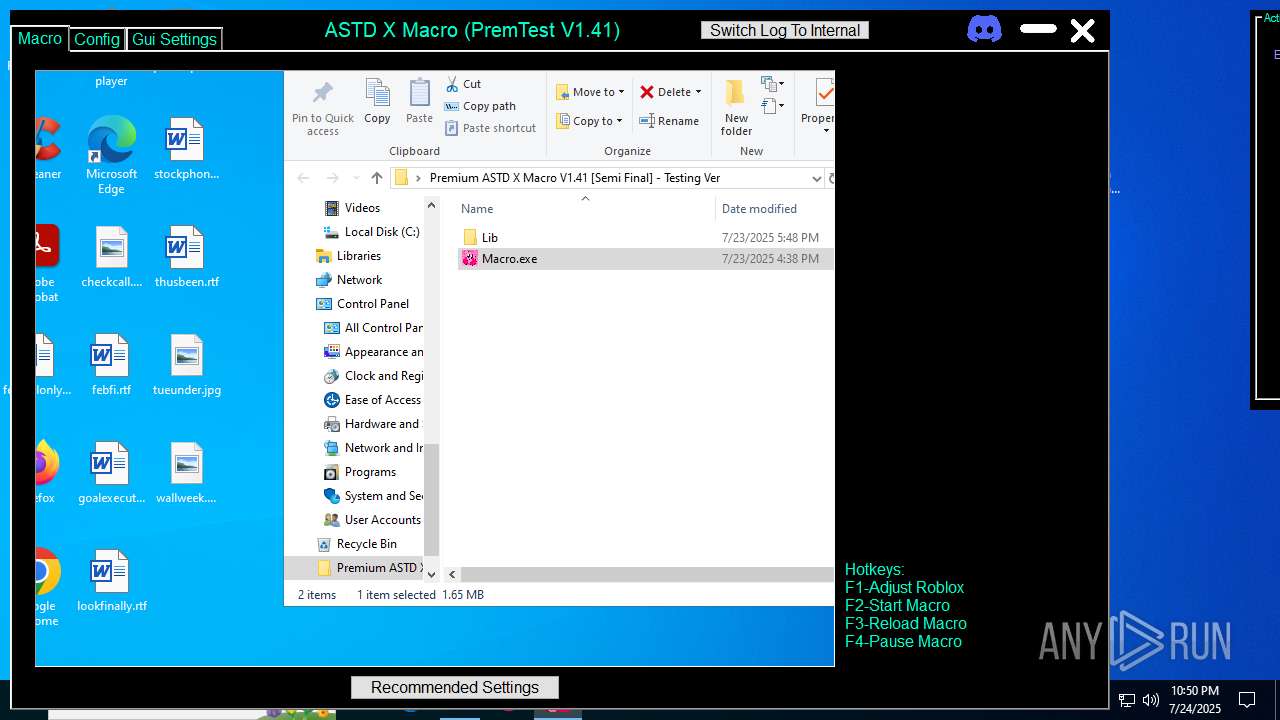The width and height of the screenshot is (1280, 720).
Task: Open tueunder.jpg desktop icon
Action: [x=187, y=365]
